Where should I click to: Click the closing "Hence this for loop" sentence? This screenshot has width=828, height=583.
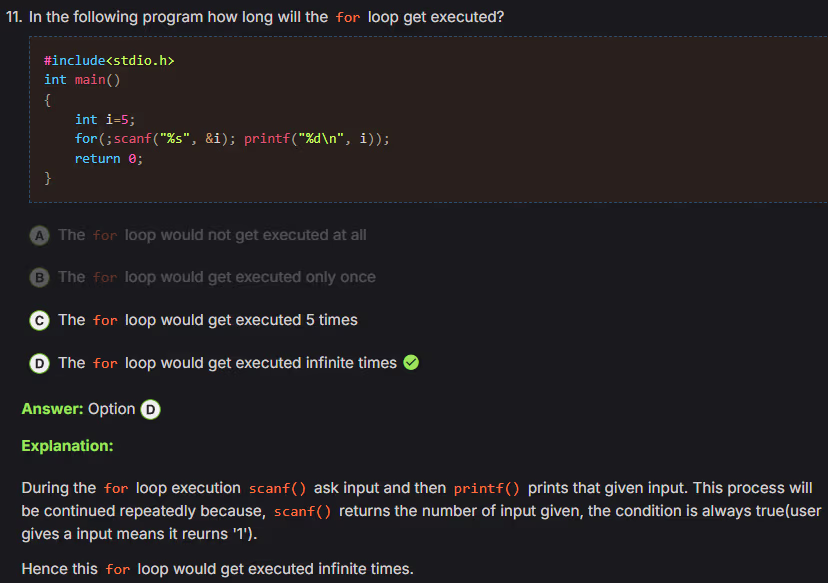[217, 569]
